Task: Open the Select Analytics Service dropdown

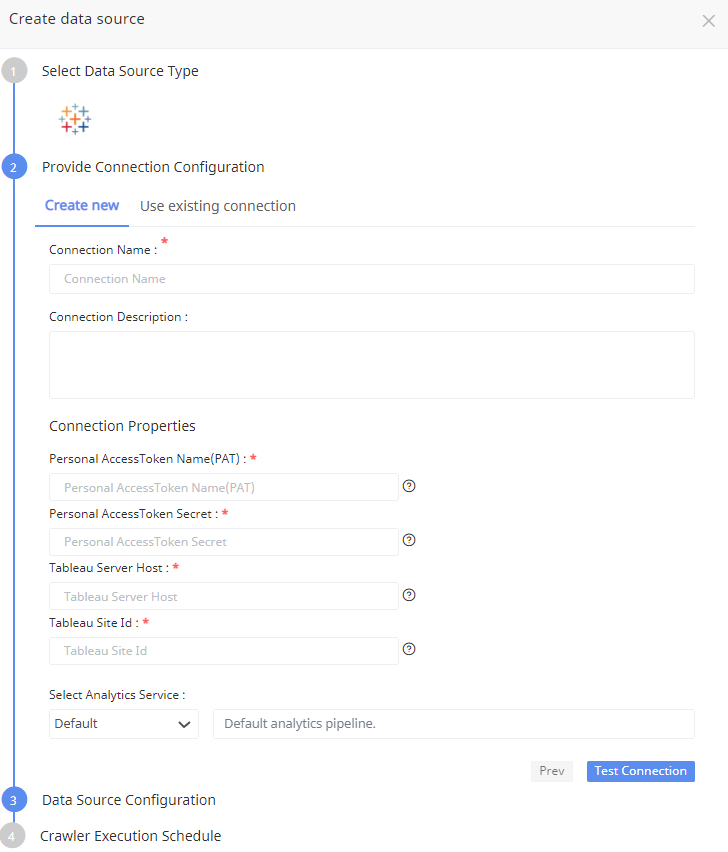Action: tap(124, 724)
